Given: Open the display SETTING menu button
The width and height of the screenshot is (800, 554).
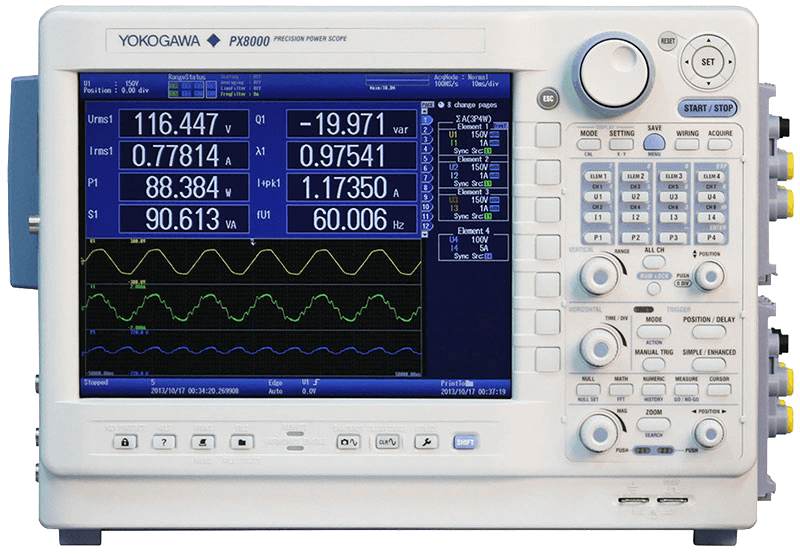Looking at the screenshot, I should (x=622, y=144).
